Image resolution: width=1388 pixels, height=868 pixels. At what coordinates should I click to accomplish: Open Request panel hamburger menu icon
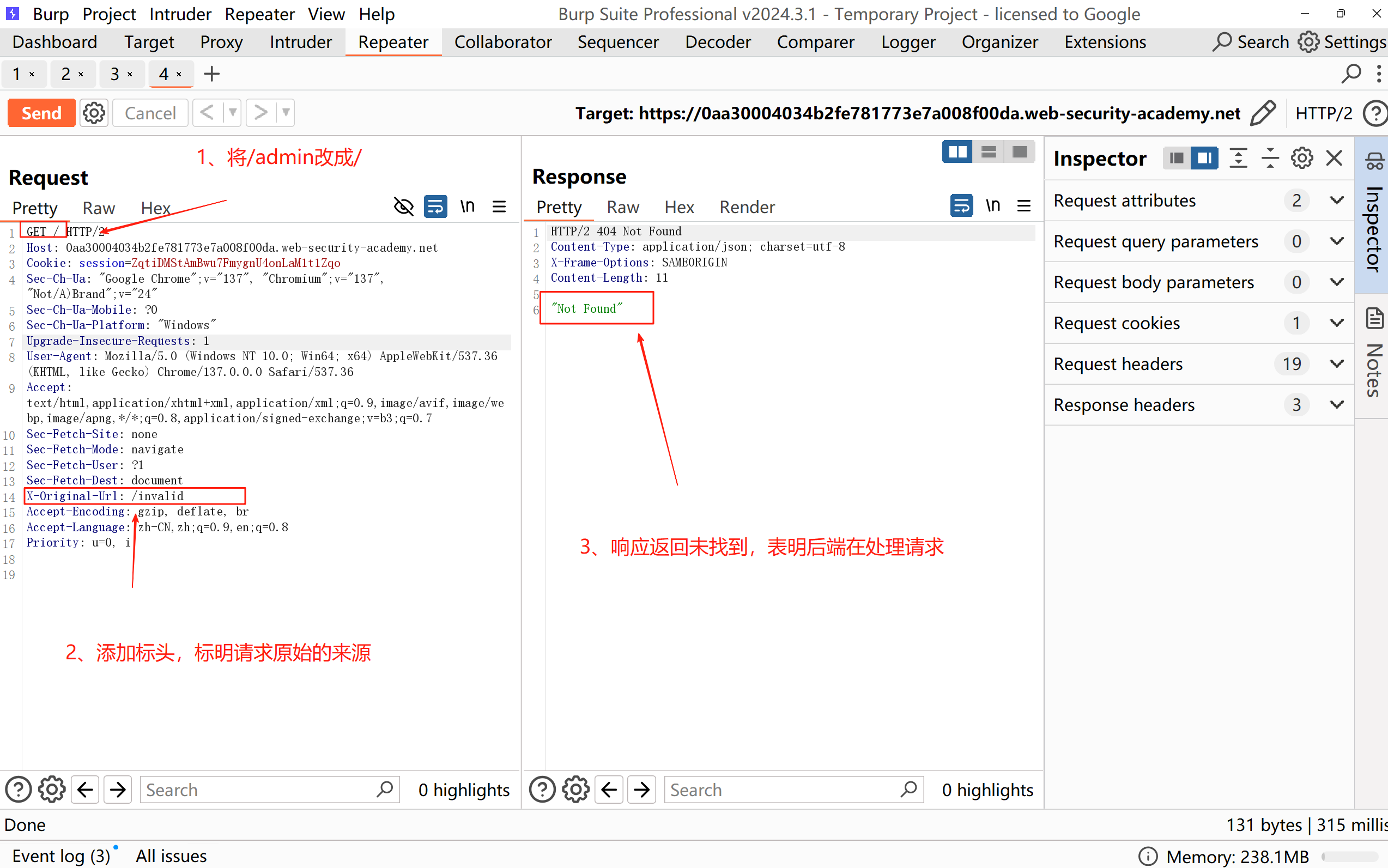click(499, 206)
